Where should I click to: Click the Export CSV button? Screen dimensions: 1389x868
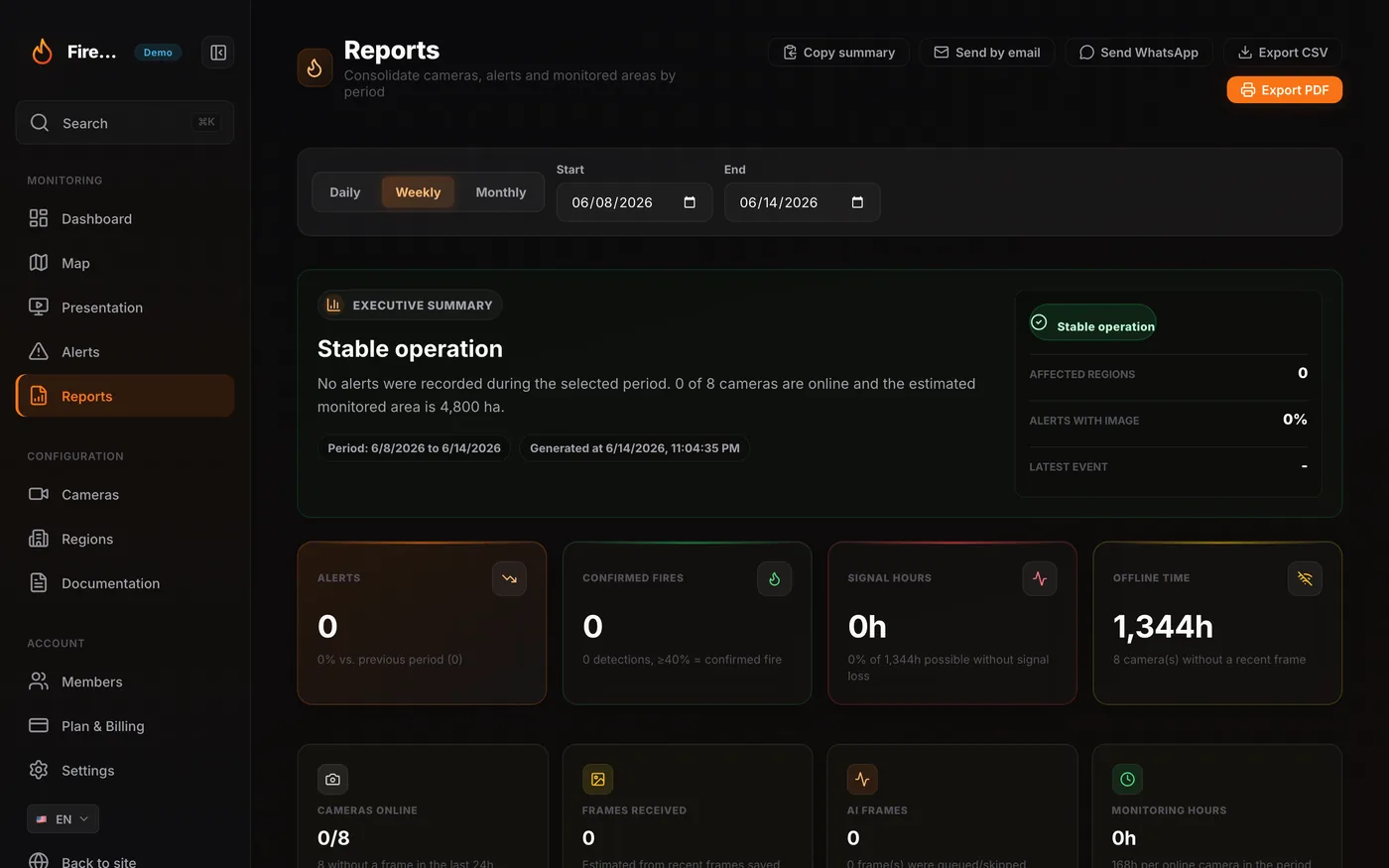coord(1282,53)
